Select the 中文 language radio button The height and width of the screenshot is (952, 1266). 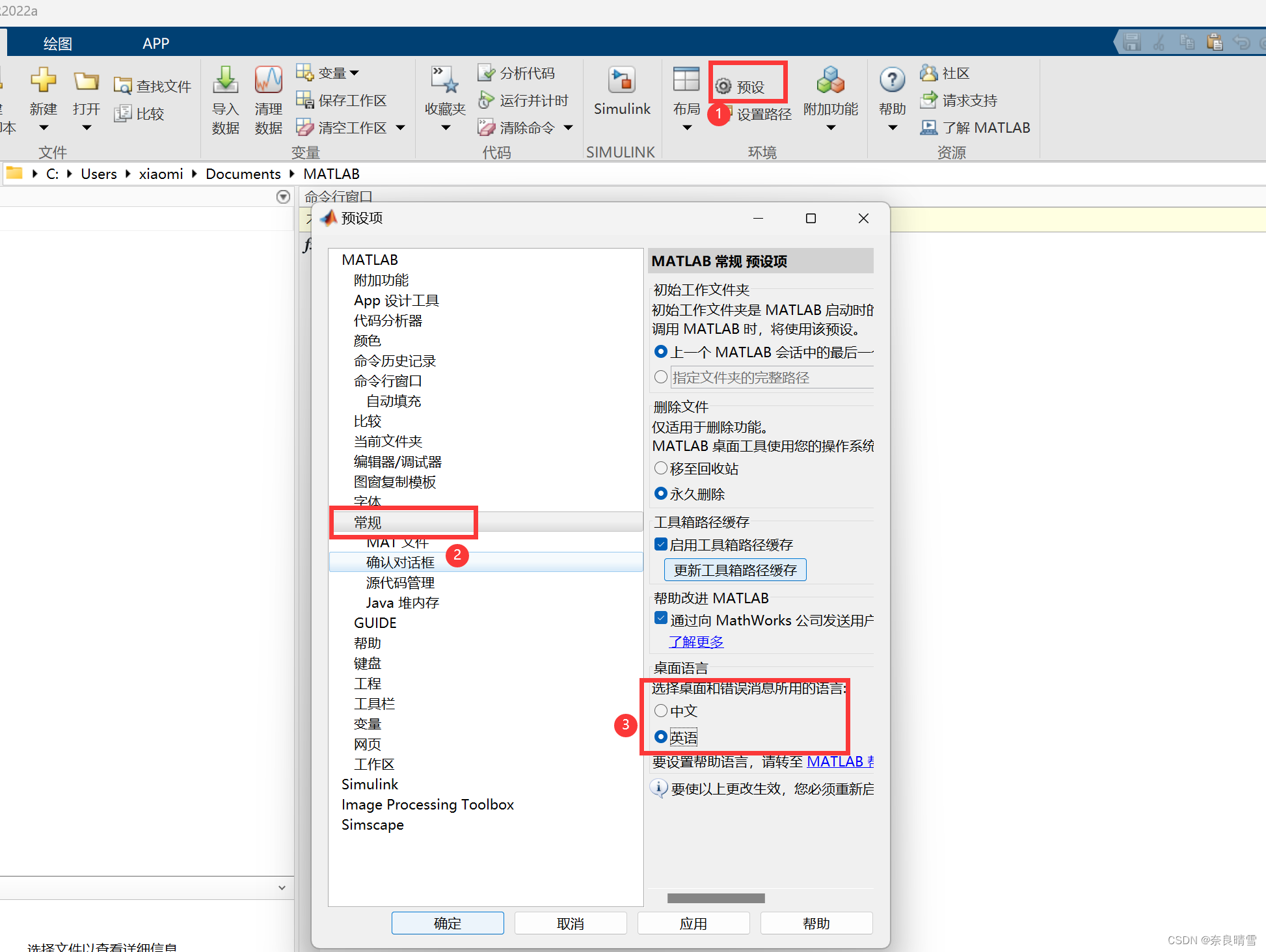tap(661, 711)
